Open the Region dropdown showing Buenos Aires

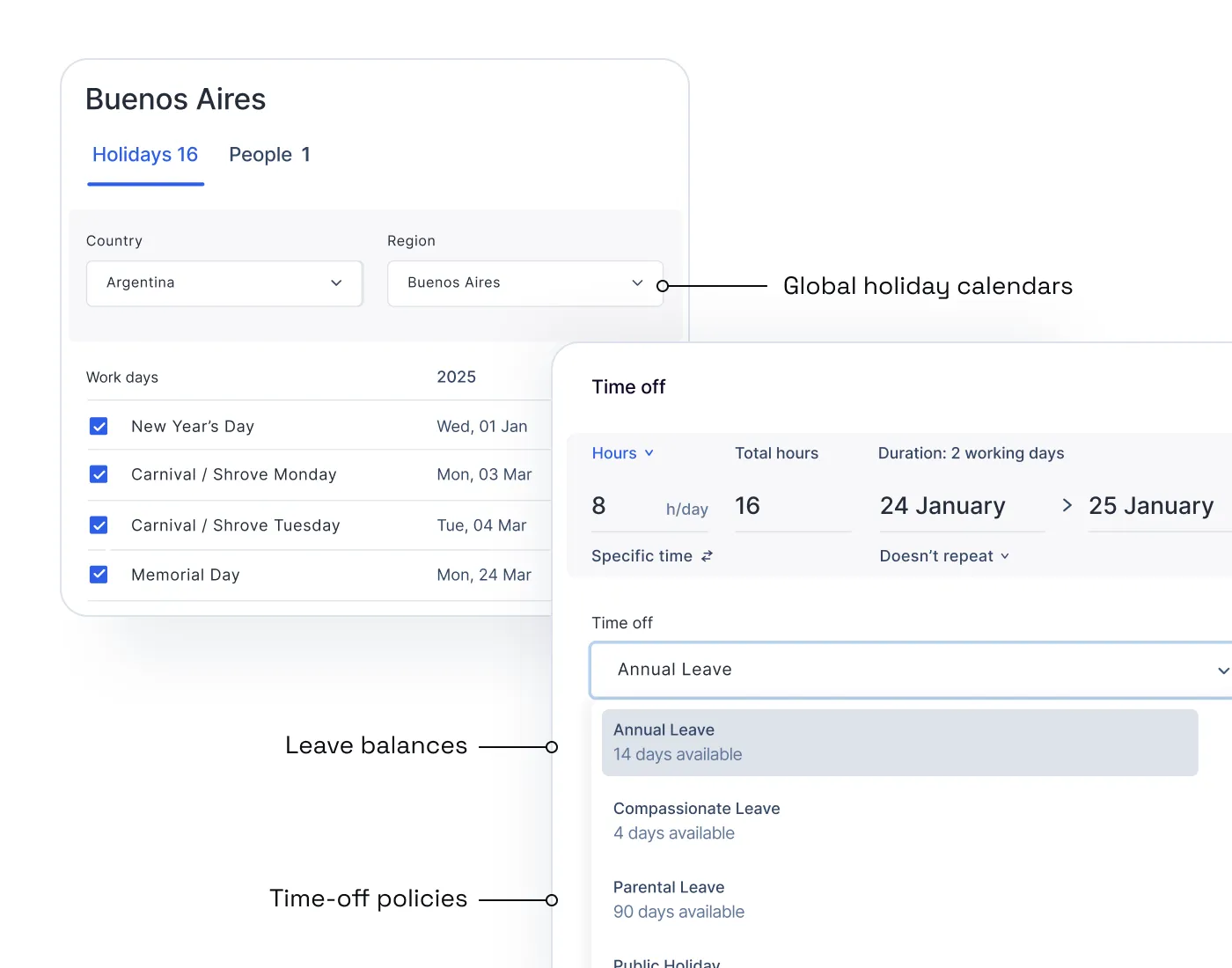(525, 283)
